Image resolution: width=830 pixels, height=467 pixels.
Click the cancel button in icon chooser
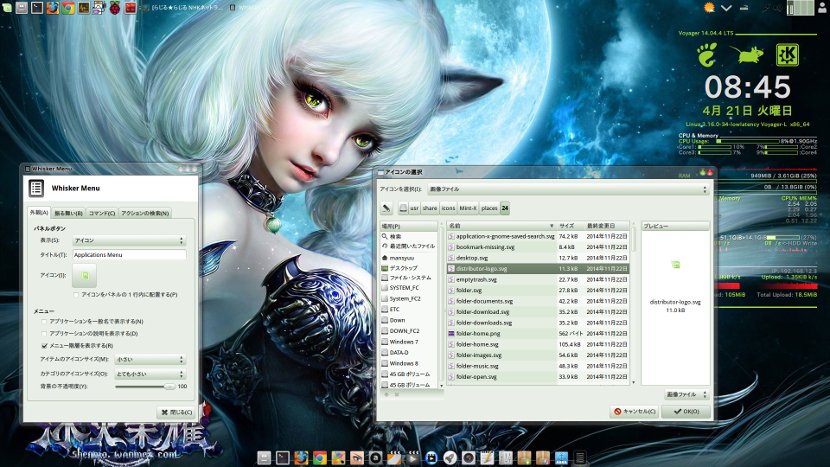635,411
